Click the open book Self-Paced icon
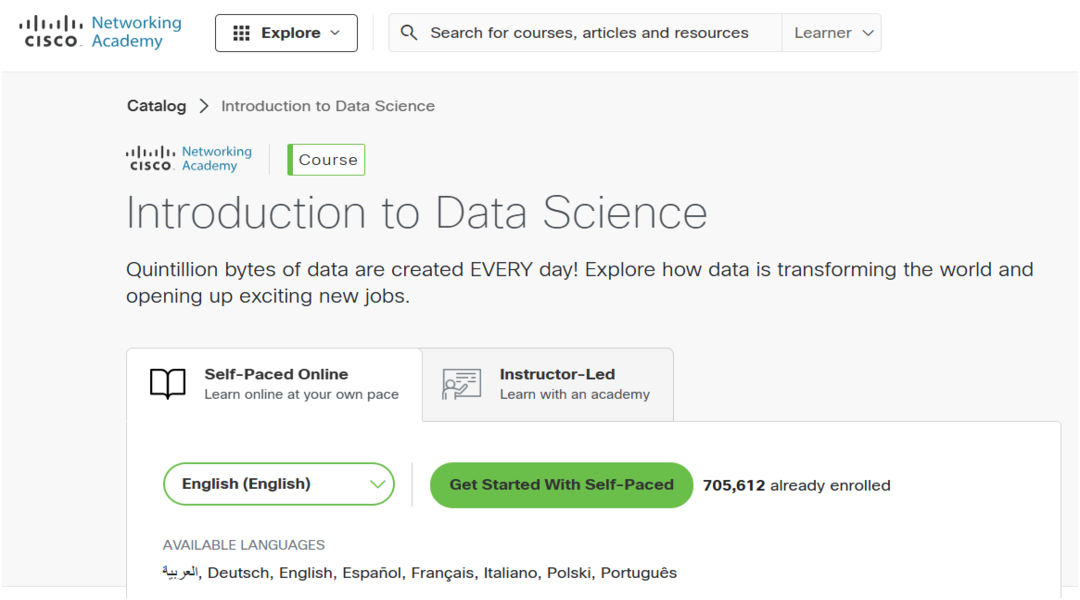This screenshot has height=600, width=1080. (168, 384)
